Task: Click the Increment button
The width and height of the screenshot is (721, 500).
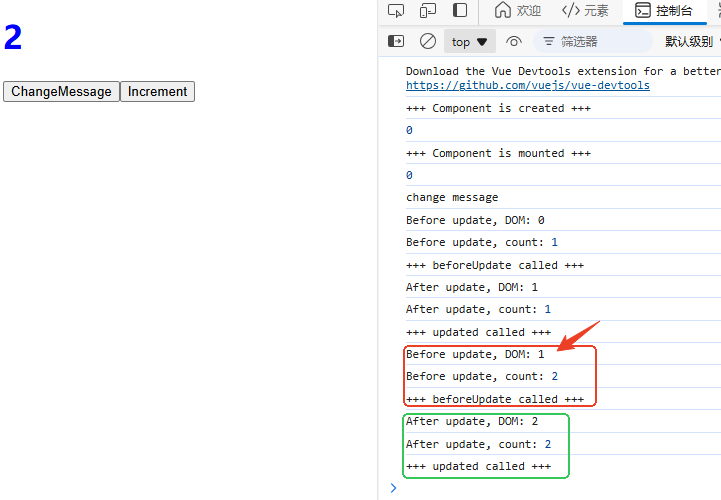Action: 157,92
